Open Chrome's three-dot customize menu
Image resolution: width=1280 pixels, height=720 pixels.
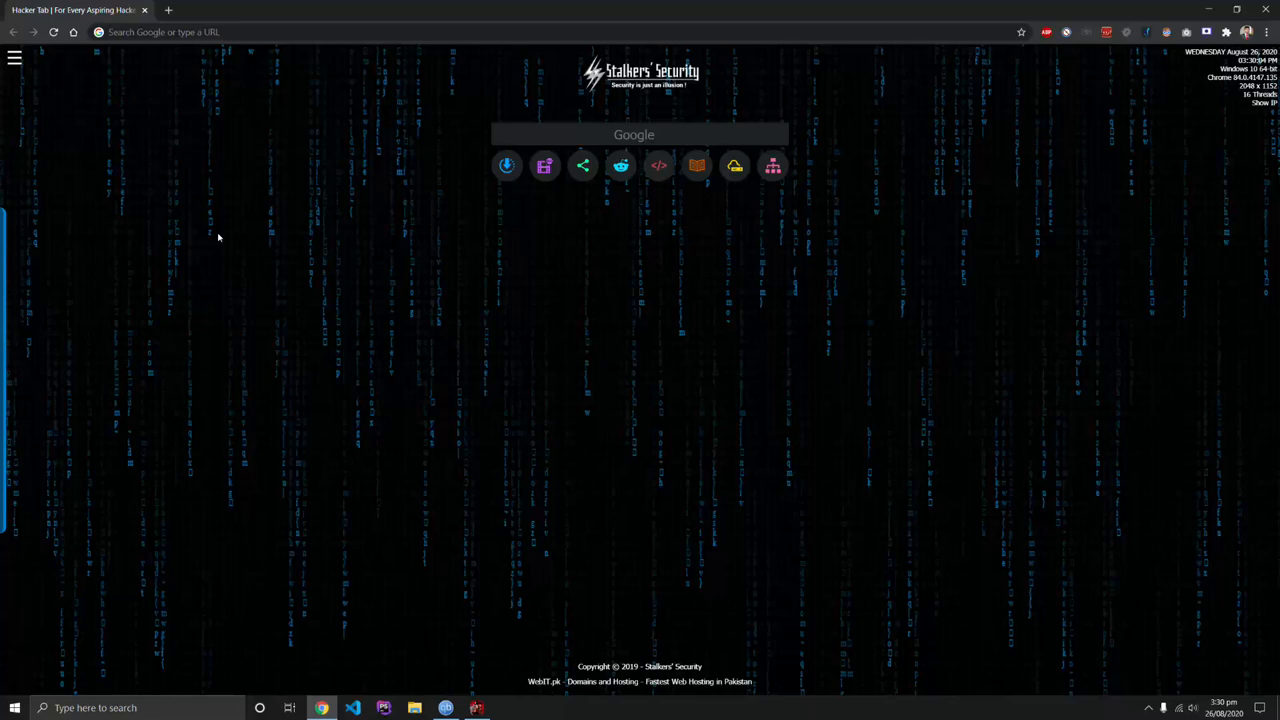point(1266,32)
